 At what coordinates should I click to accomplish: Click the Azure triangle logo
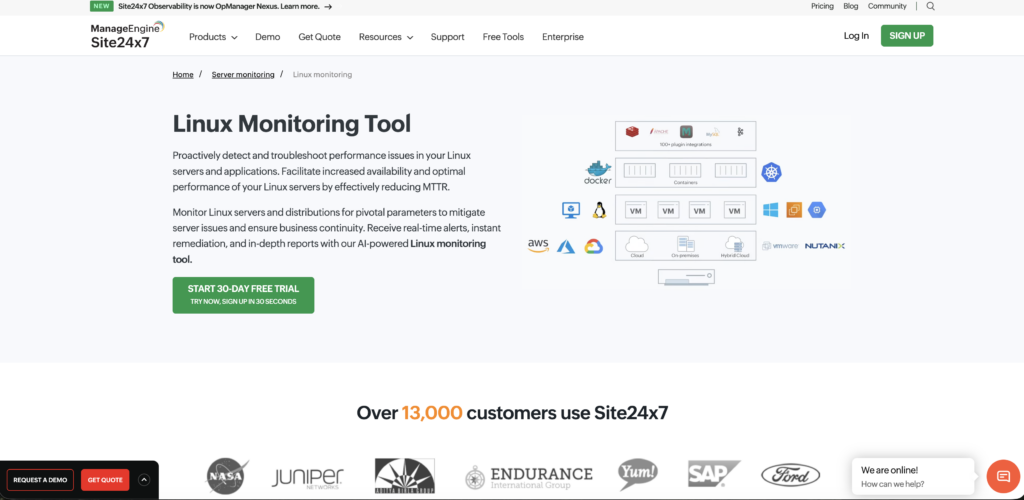coord(566,247)
